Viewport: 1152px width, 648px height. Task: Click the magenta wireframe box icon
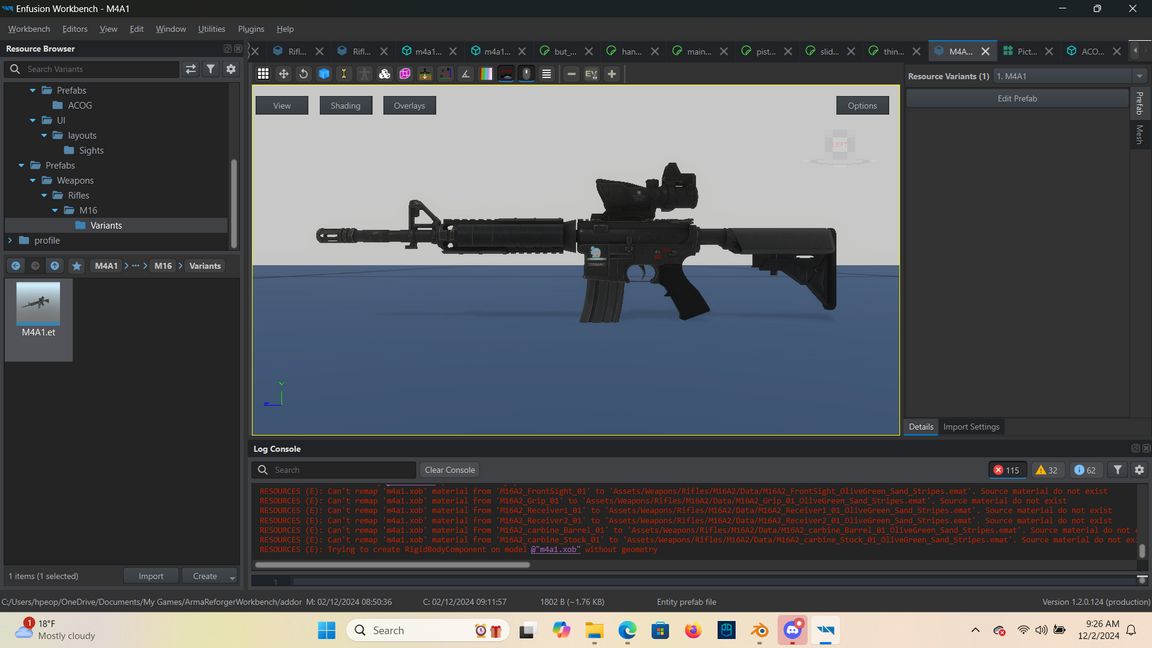point(405,74)
